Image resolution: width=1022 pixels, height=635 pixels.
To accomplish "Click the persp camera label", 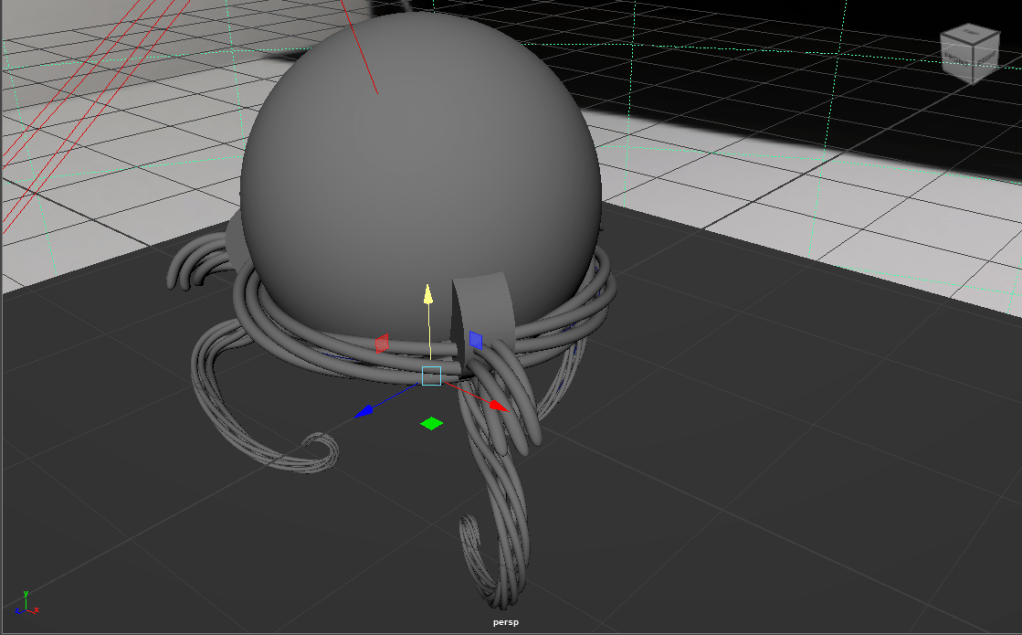I will 507,622.
